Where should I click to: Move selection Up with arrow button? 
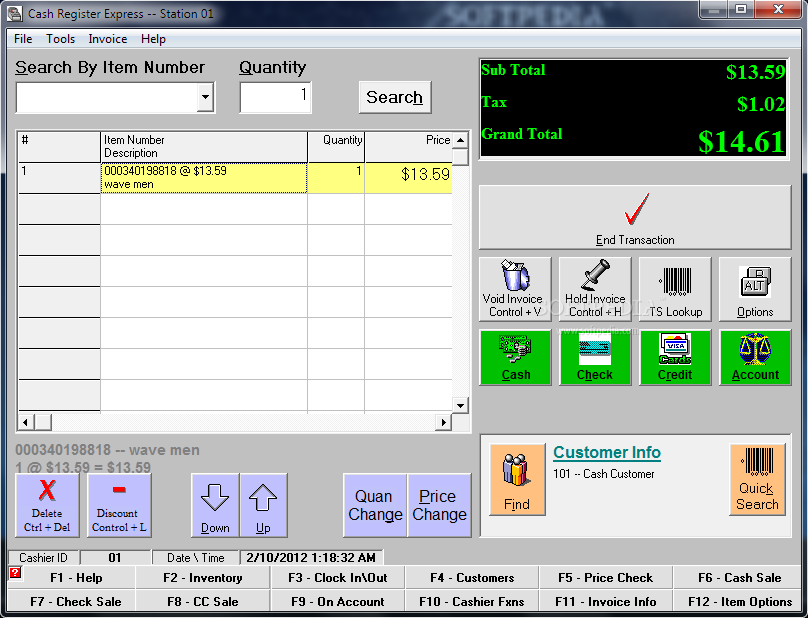point(263,505)
